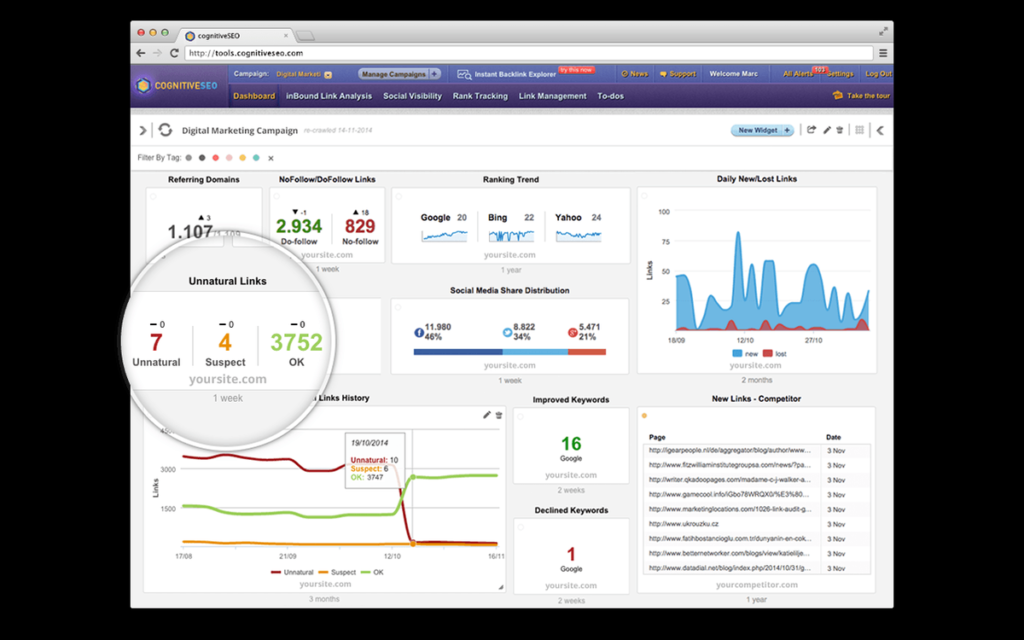Toggle tag circle on Improved Keywords widget
This screenshot has width=1024, height=640.
pyautogui.click(x=520, y=416)
